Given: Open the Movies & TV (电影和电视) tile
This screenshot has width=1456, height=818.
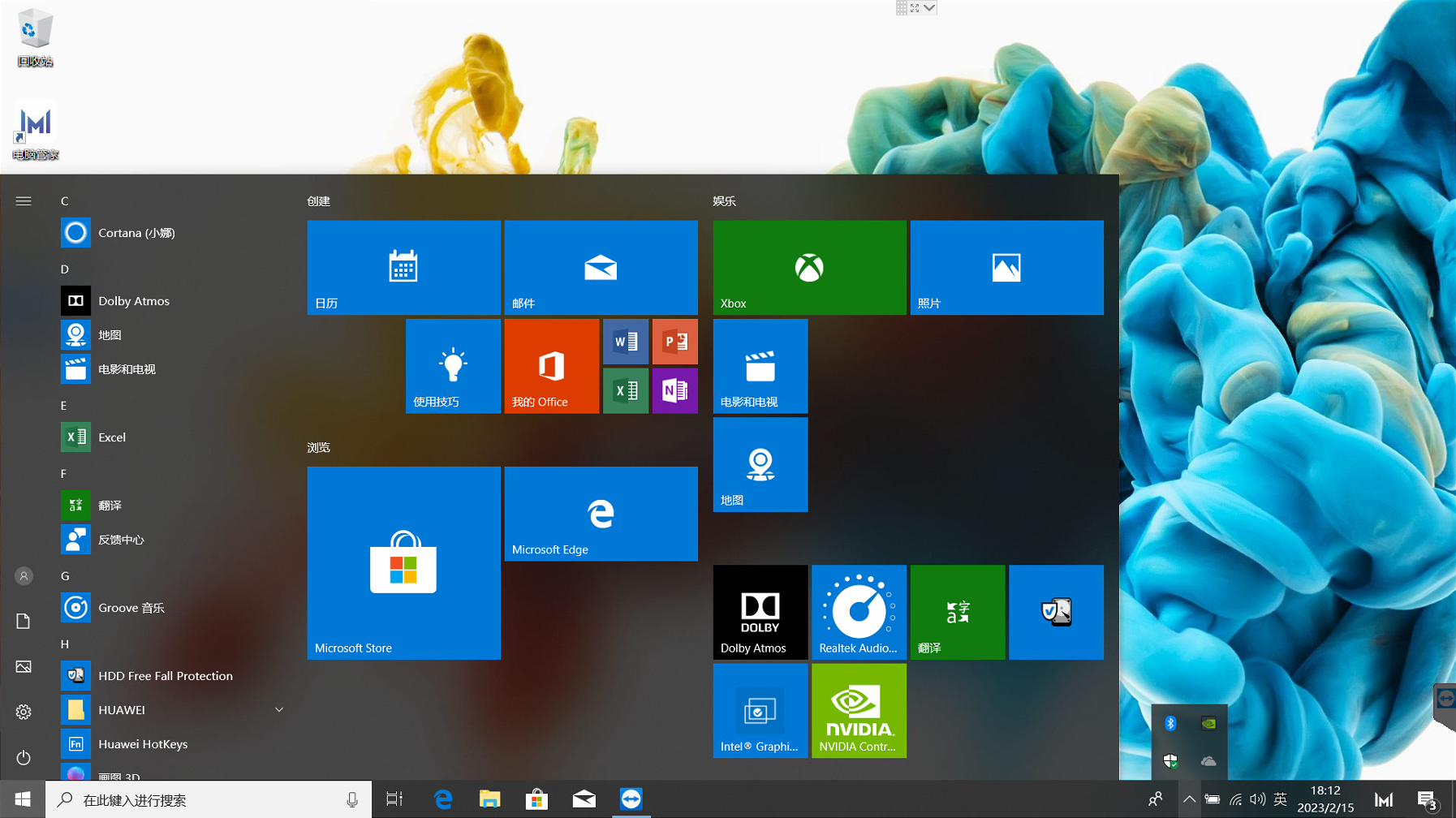Looking at the screenshot, I should (760, 366).
